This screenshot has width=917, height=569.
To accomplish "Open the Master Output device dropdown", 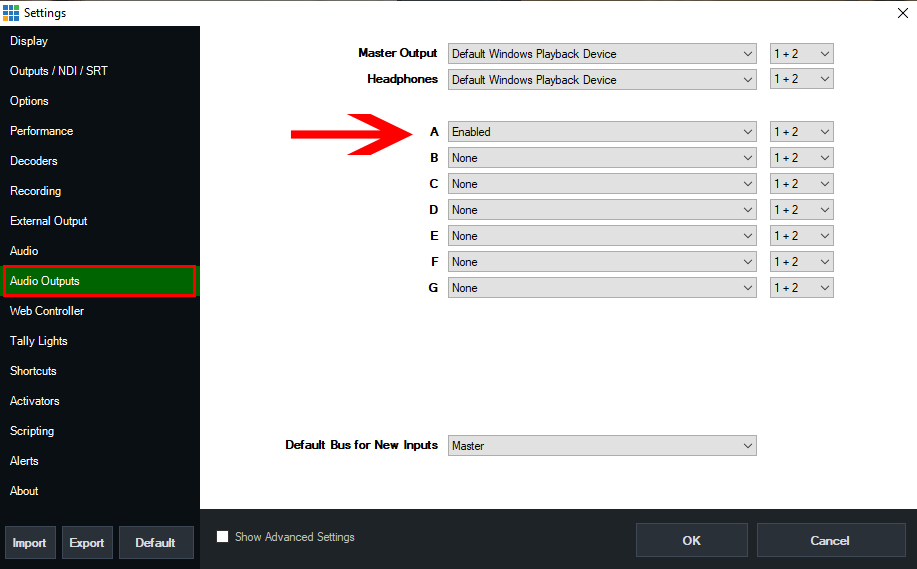I will click(602, 54).
